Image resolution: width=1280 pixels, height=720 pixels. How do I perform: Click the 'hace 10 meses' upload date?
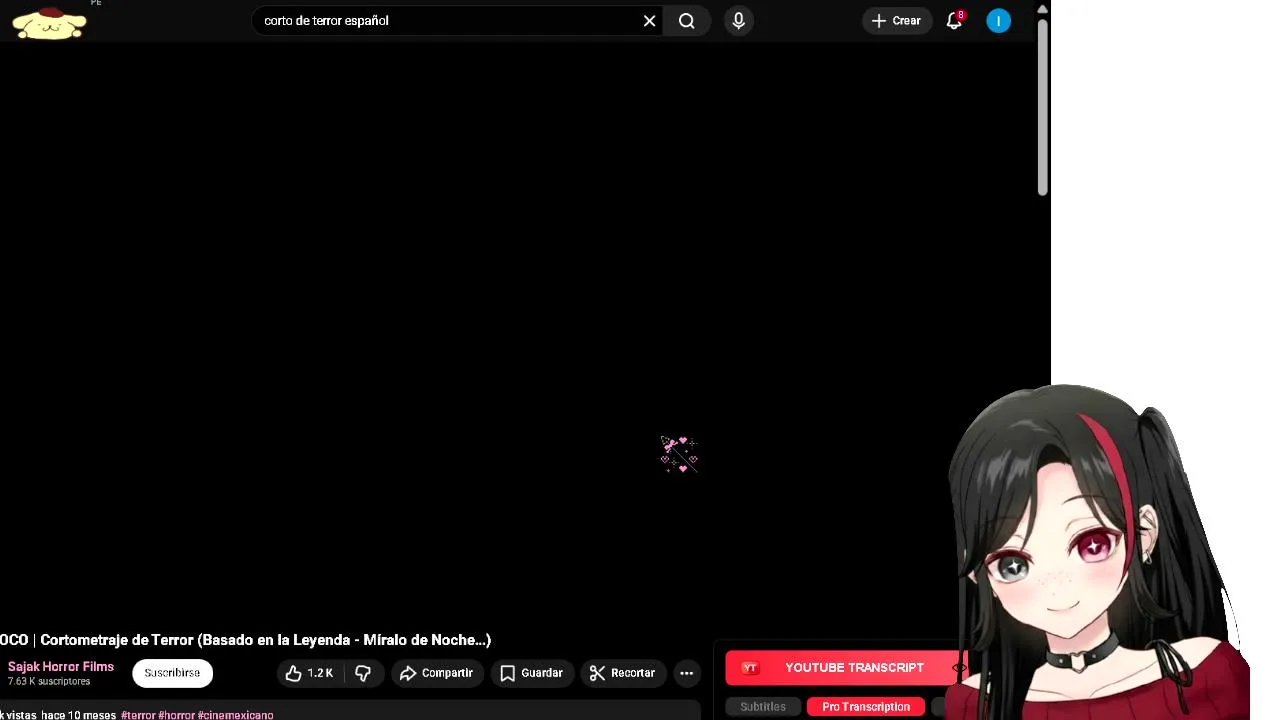(79, 715)
